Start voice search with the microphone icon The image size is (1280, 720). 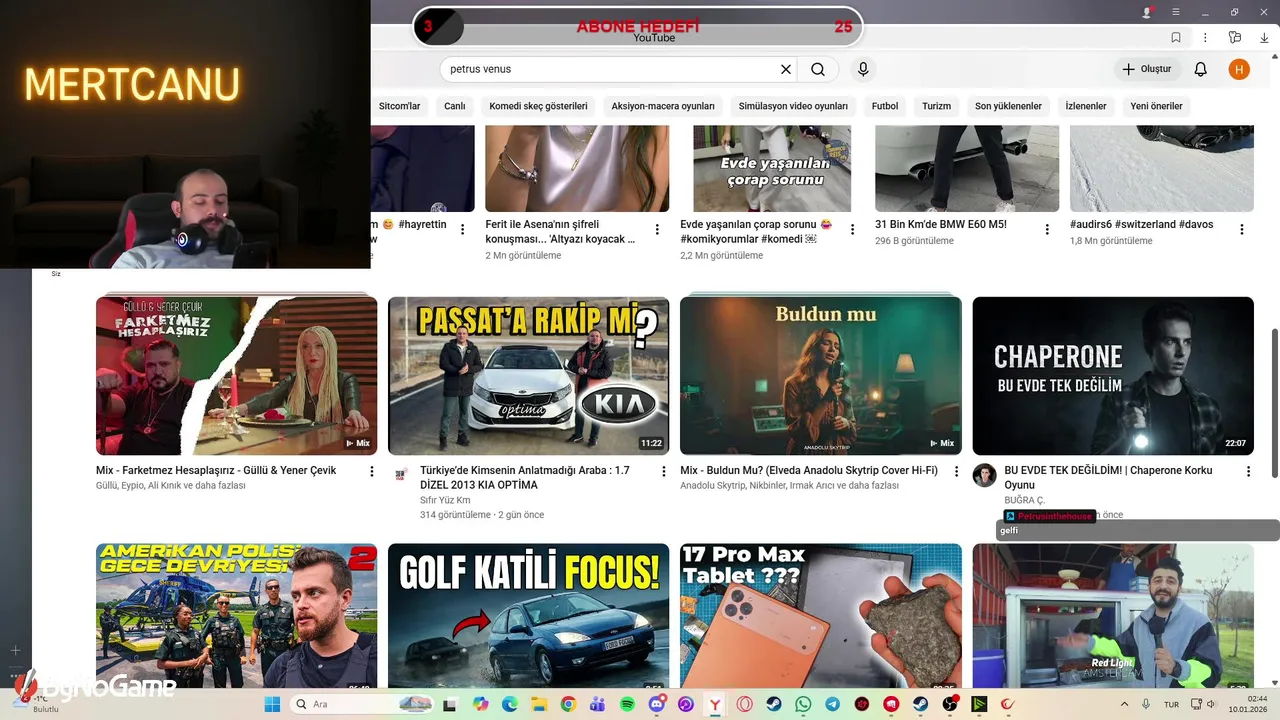click(863, 69)
